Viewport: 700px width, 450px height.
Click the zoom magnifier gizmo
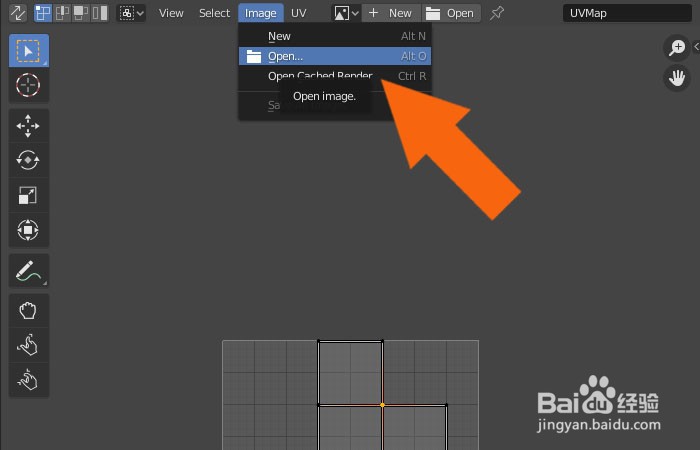pos(677,47)
